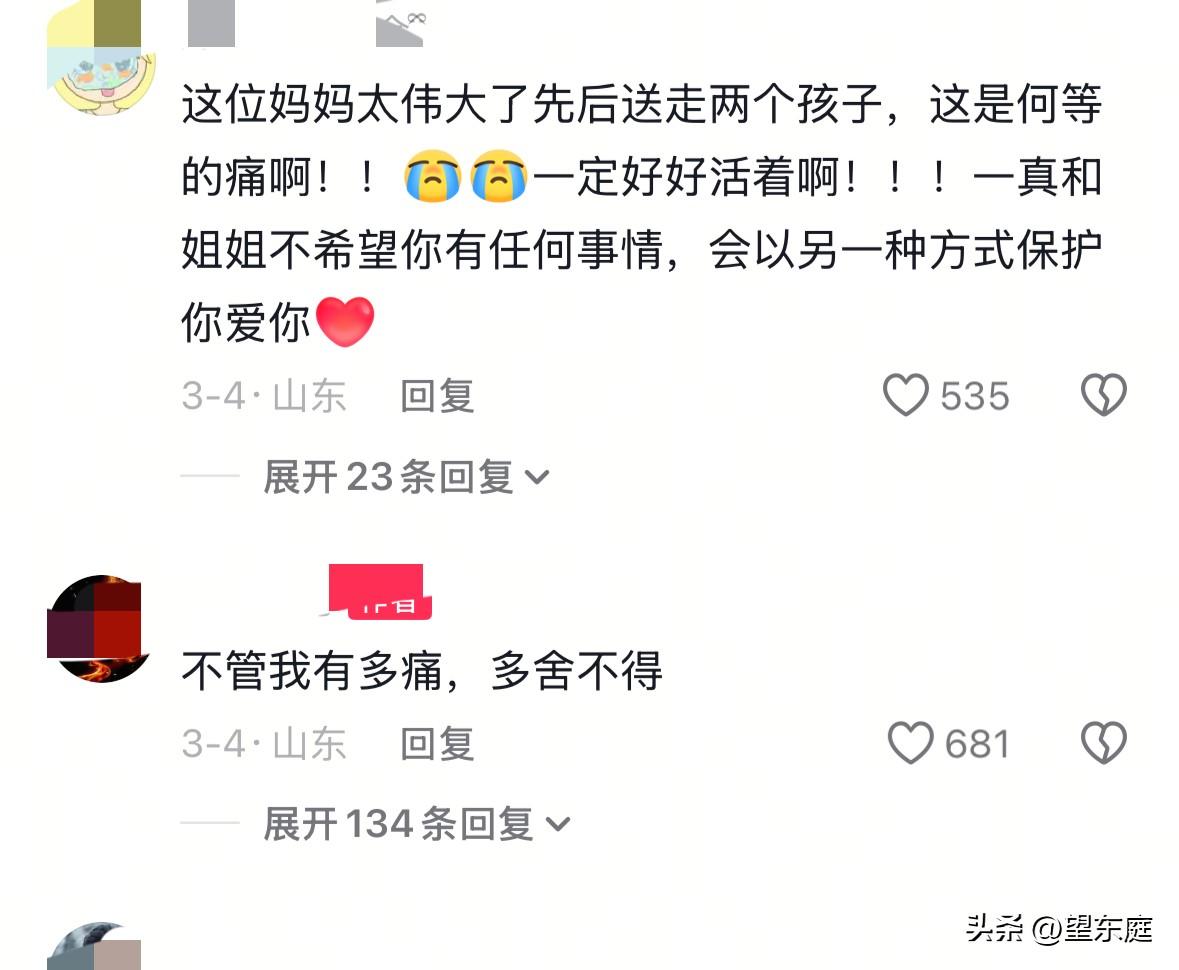Expand 展开23条回复 replies
Viewport: 1179px width, 970px height.
[x=406, y=477]
